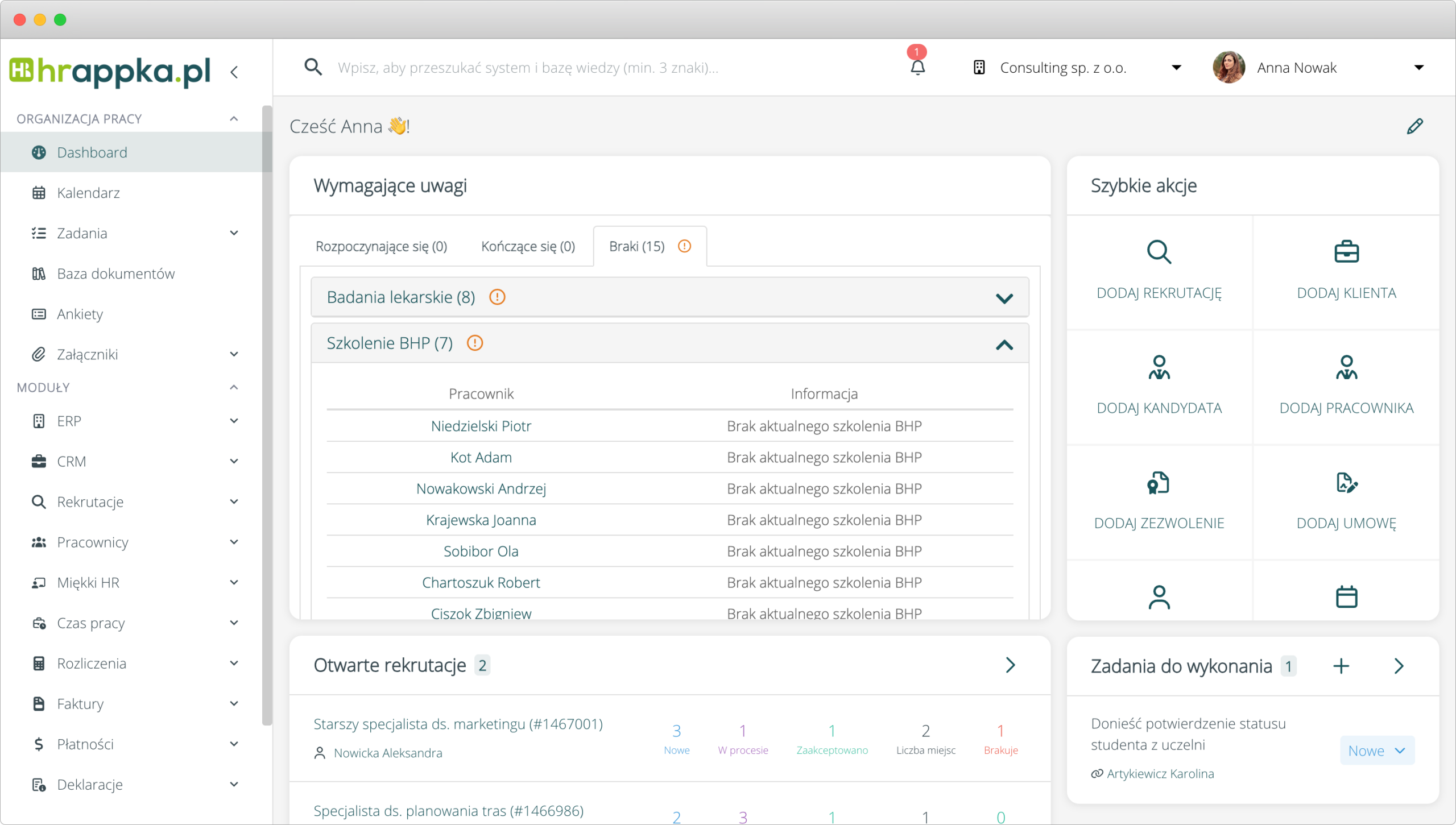
Task: Click the calendar icon under Dodaj umowę
Action: click(1346, 597)
